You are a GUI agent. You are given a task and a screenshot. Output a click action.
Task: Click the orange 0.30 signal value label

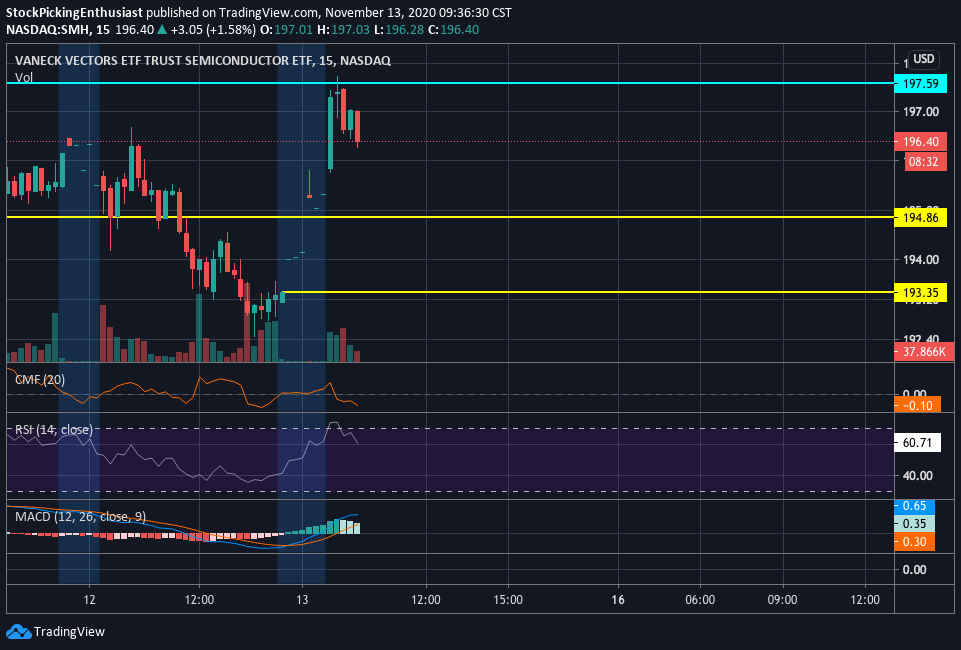(x=914, y=542)
